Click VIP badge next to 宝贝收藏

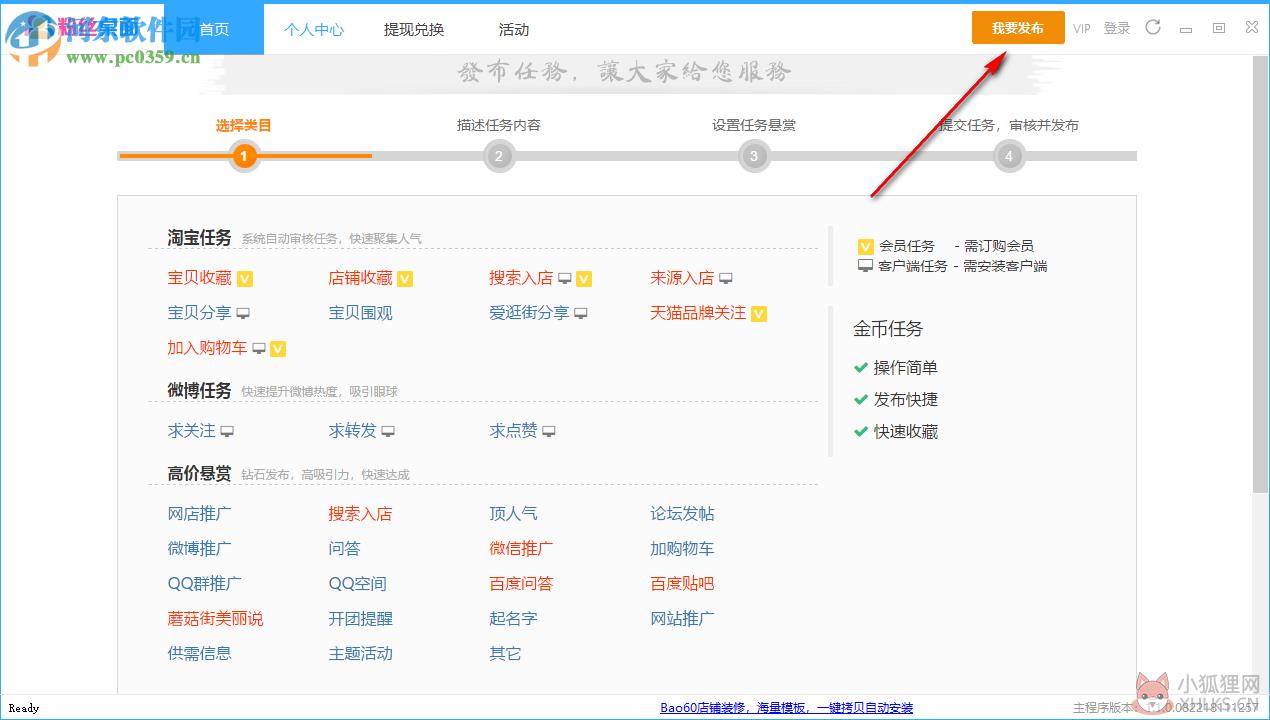pyautogui.click(x=244, y=279)
